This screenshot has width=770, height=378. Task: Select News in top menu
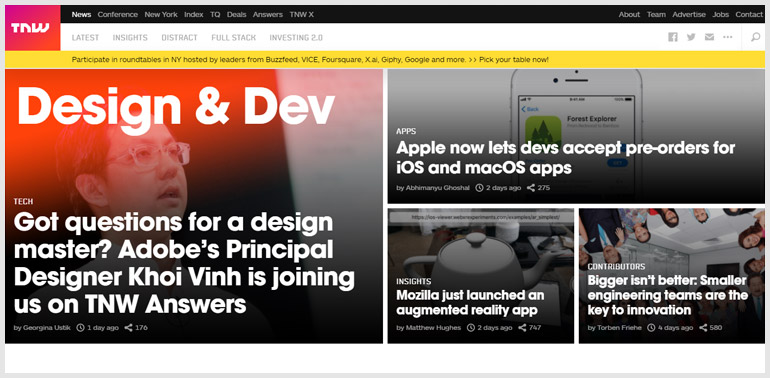82,14
